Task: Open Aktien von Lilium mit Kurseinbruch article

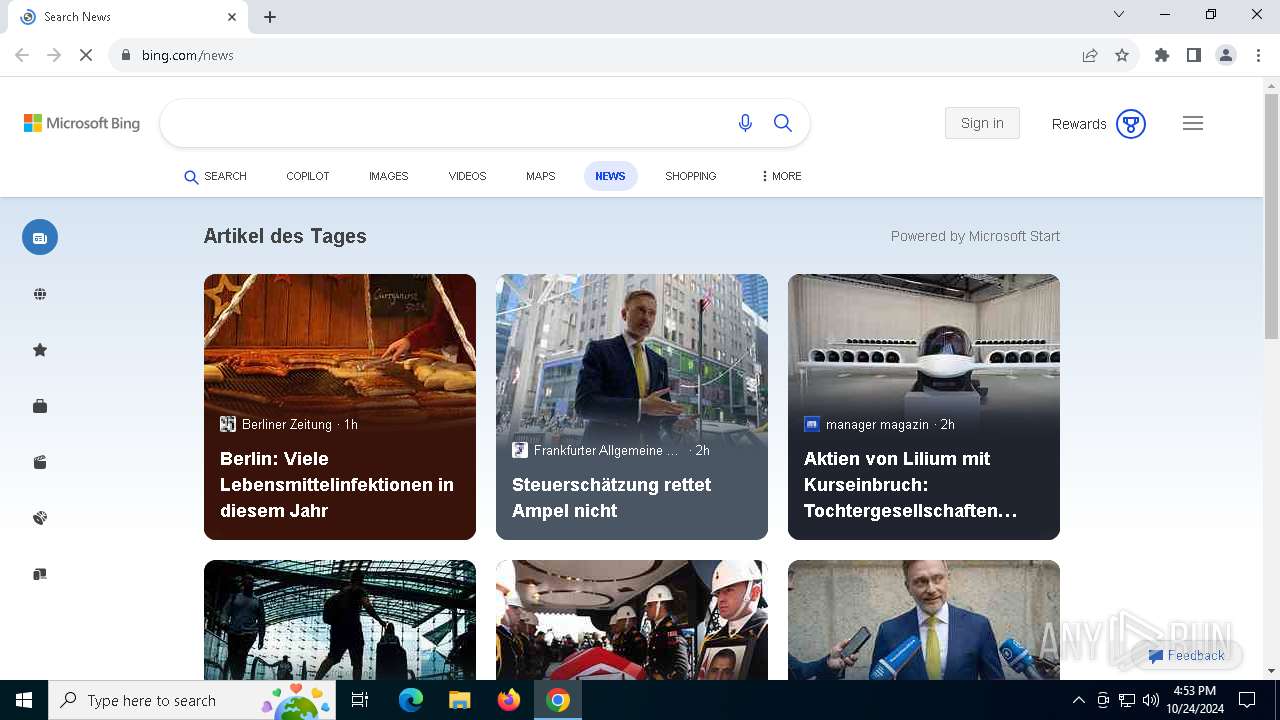Action: pos(911,485)
